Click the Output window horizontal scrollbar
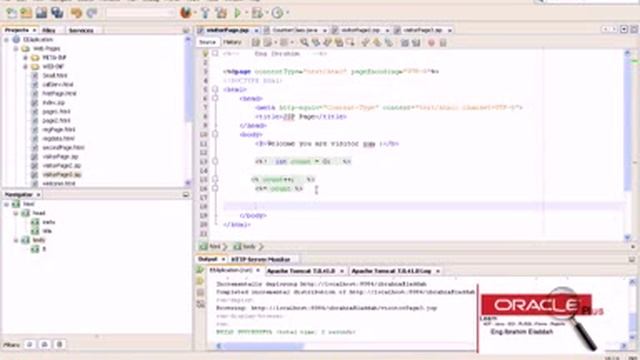This screenshot has width=640, height=360. pos(264,346)
